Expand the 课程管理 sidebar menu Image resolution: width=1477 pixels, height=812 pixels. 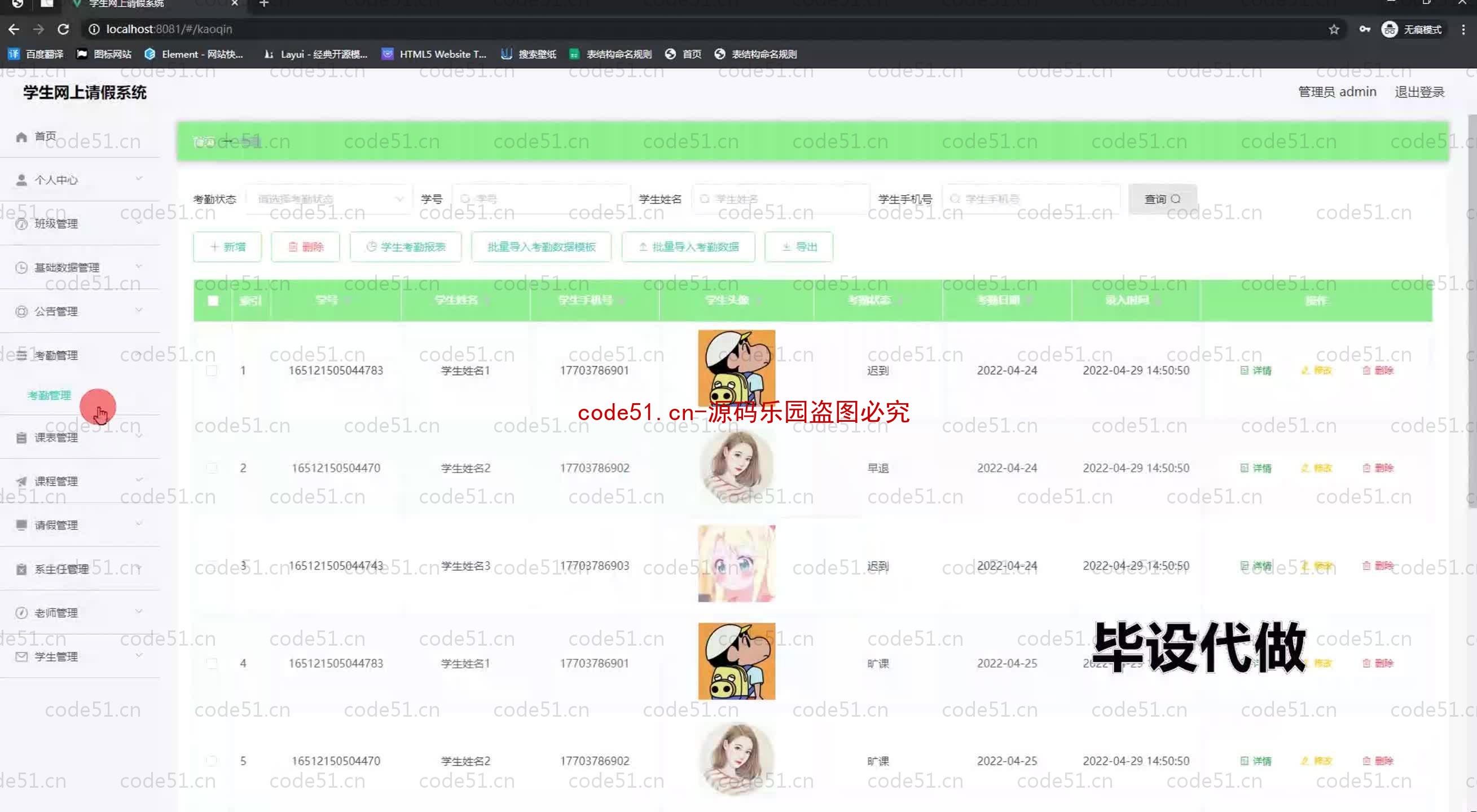pyautogui.click(x=80, y=482)
